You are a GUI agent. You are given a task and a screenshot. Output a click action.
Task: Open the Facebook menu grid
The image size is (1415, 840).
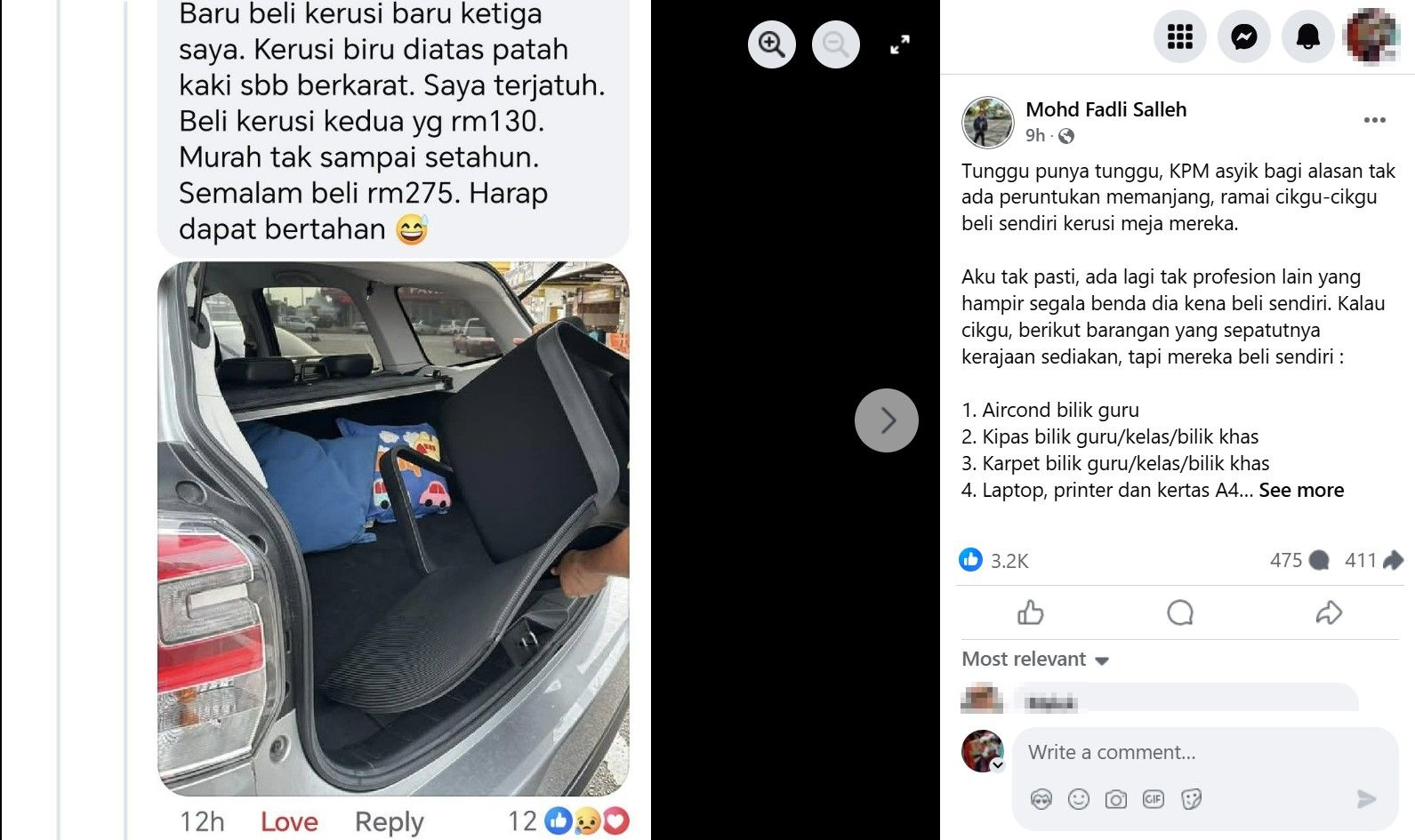[1179, 36]
